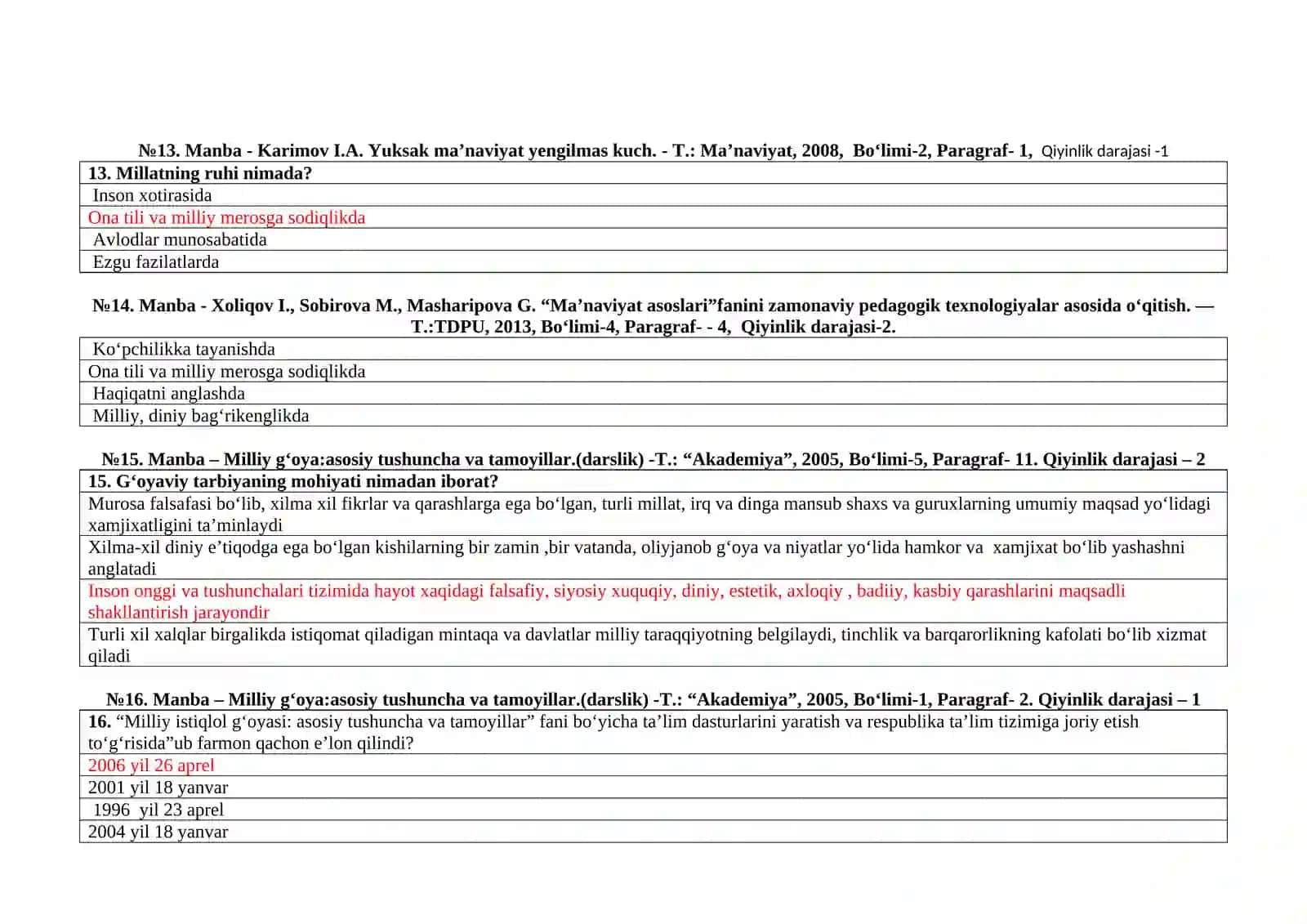The image size is (1307, 924).
Task: Click the answer "2004 yil 18 yanvar"
Action: pyautogui.click(x=653, y=832)
